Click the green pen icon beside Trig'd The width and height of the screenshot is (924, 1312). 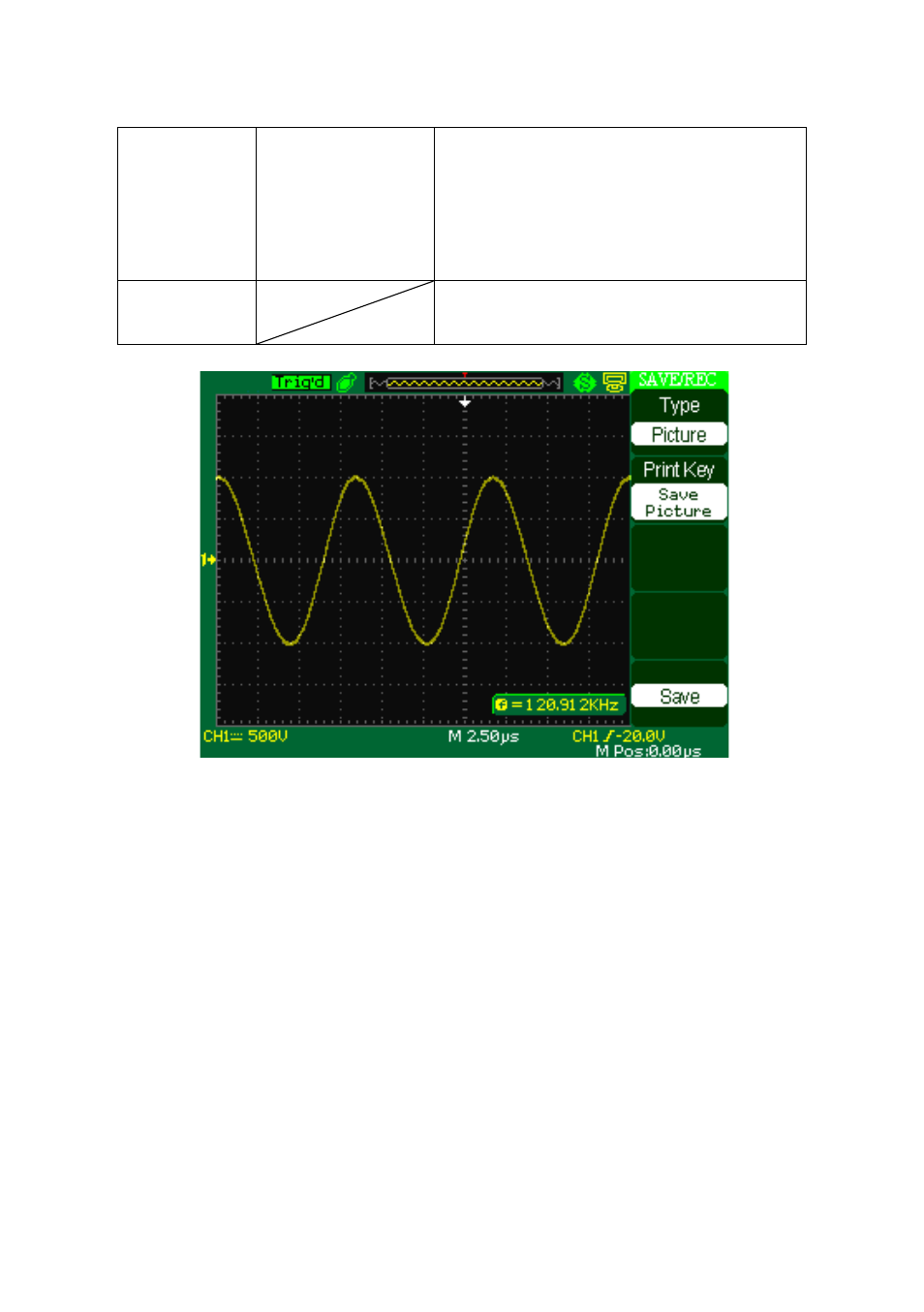point(347,383)
